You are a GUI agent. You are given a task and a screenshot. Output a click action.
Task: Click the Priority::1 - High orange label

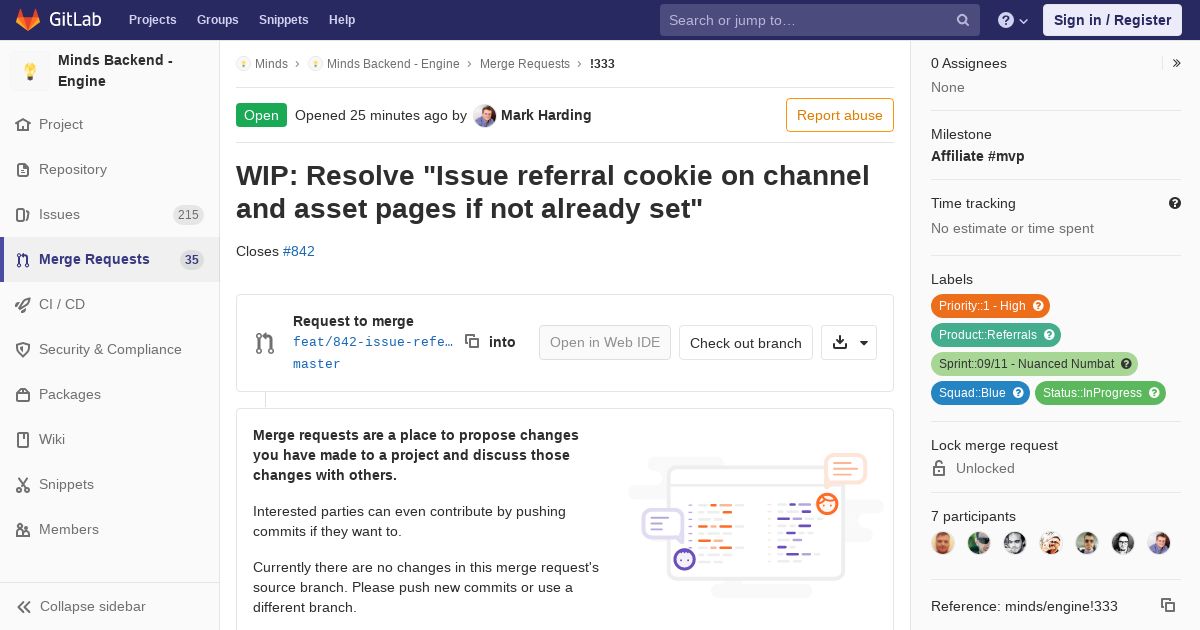point(990,306)
